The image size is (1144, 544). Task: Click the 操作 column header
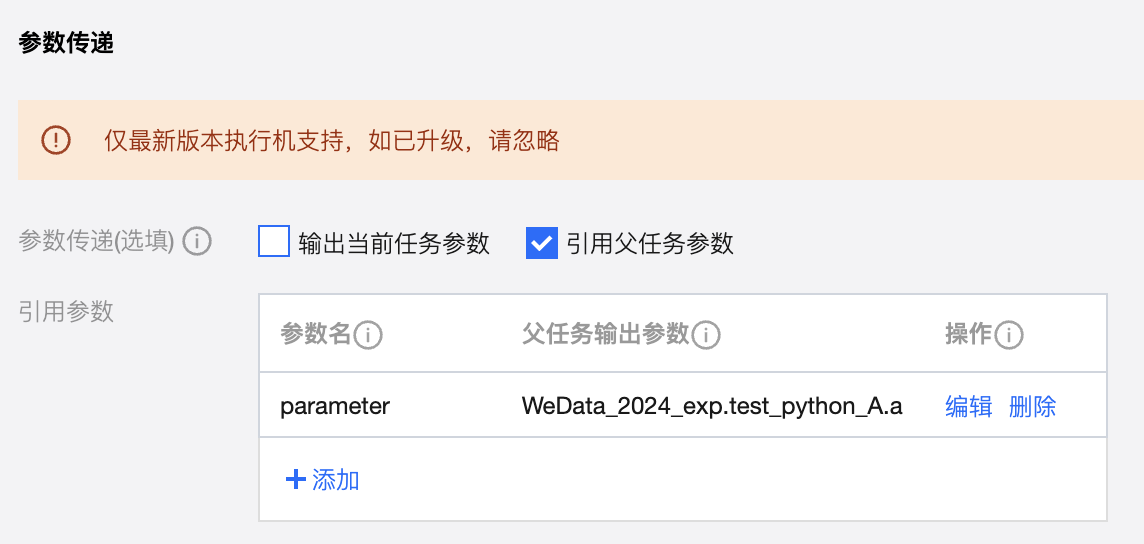pos(967,334)
